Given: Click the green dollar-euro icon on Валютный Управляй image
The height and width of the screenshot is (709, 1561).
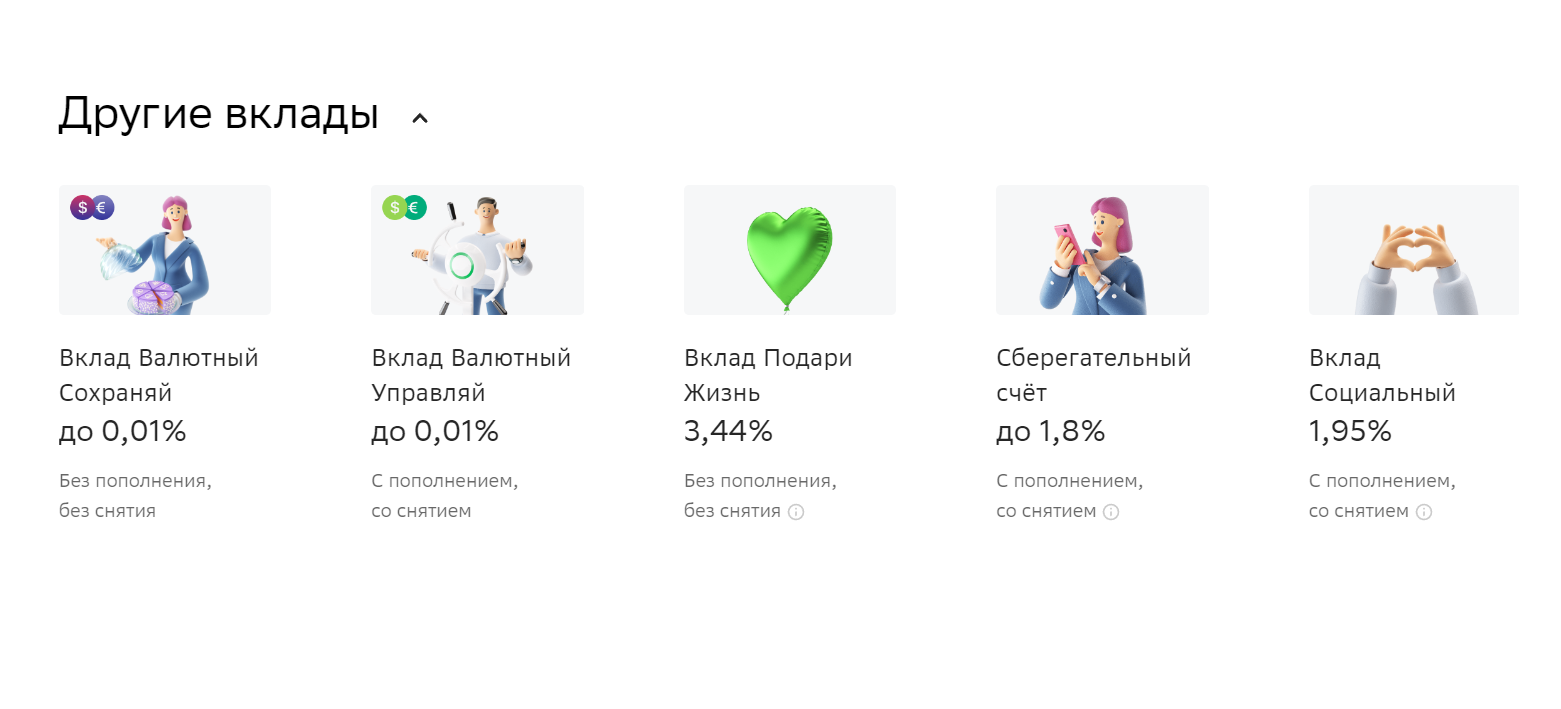Looking at the screenshot, I should point(404,207).
